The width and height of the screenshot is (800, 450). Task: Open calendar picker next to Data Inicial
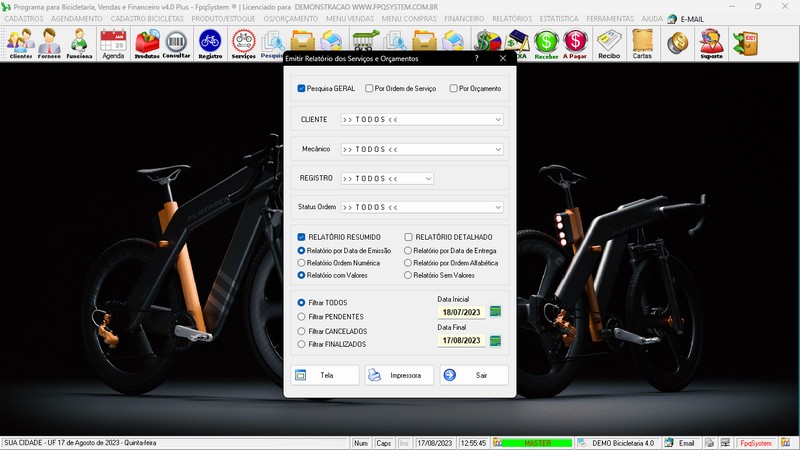pyautogui.click(x=495, y=312)
